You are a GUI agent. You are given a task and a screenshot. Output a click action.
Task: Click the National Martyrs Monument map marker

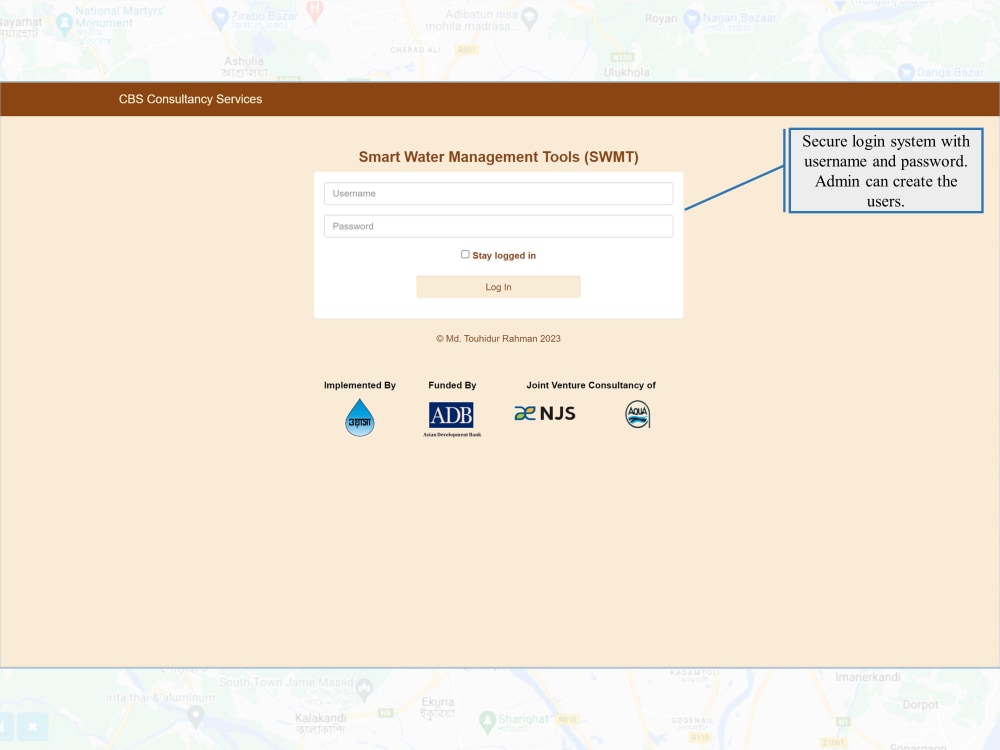[64, 22]
